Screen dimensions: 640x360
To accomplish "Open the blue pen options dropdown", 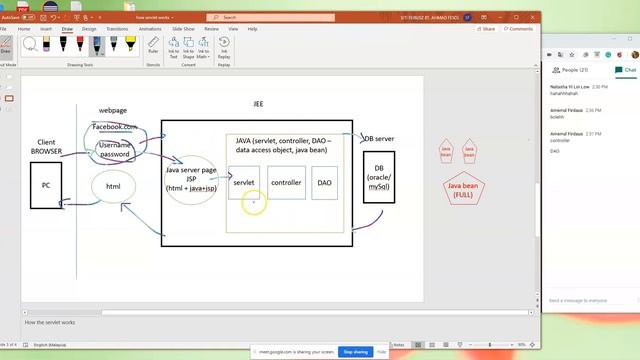I will (102, 54).
